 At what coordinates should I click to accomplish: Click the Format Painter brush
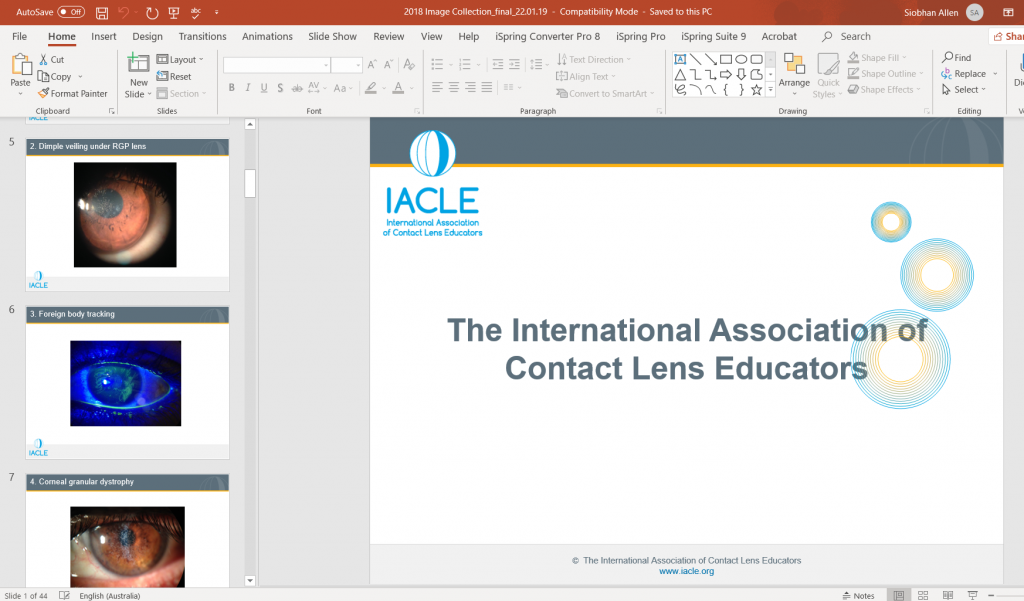[43, 93]
